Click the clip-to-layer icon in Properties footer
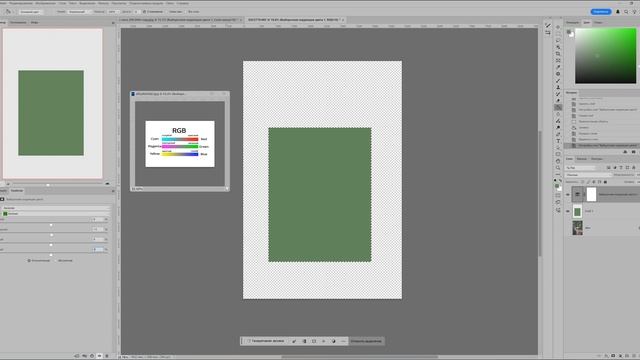The image size is (640, 360). pyautogui.click(x=77, y=356)
